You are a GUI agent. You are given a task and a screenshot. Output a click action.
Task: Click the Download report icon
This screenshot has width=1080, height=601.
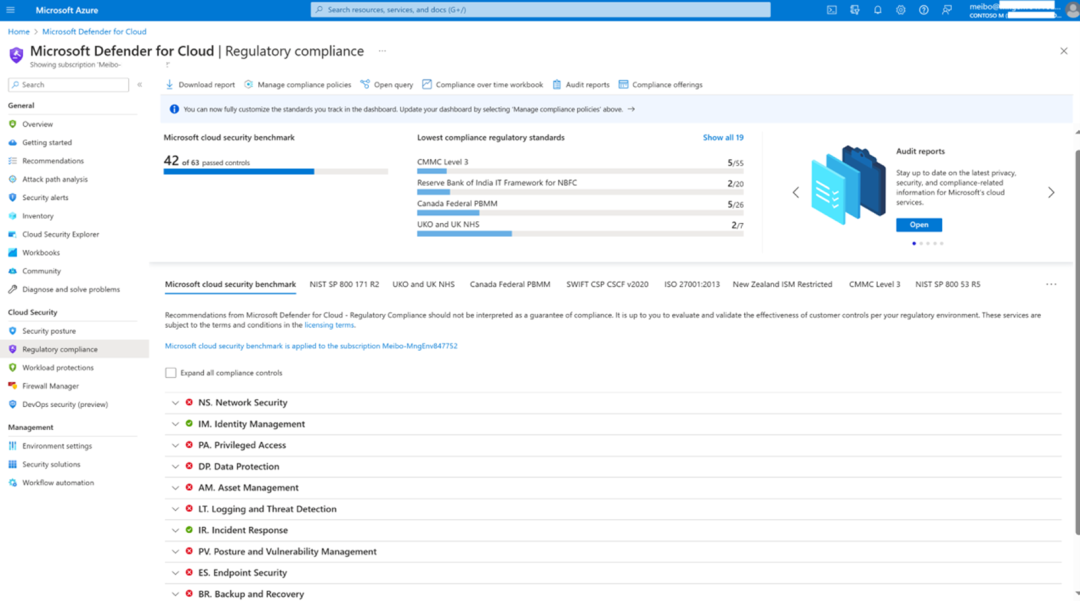click(x=169, y=85)
